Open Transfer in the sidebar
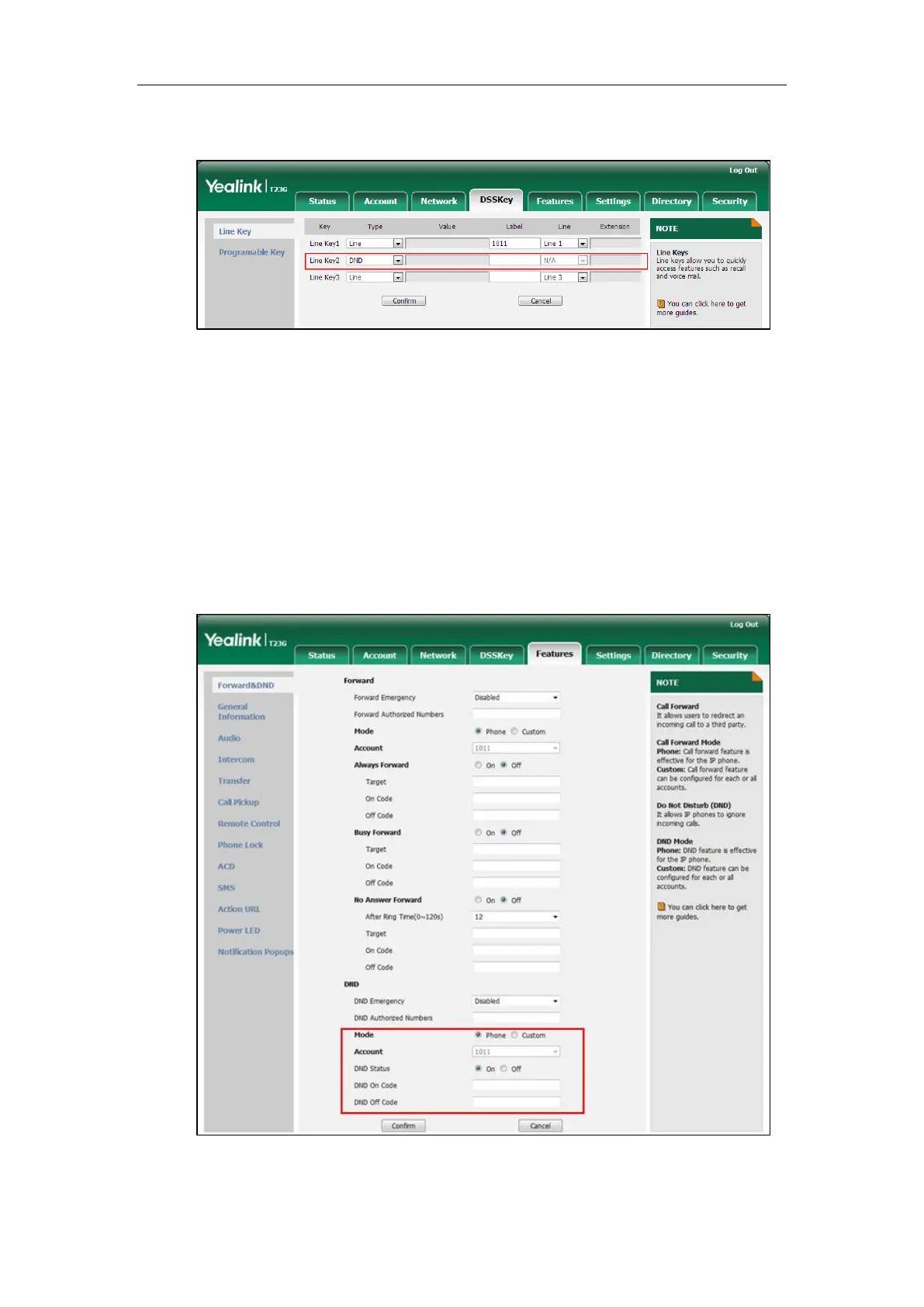The image size is (924, 1307). coord(234,781)
